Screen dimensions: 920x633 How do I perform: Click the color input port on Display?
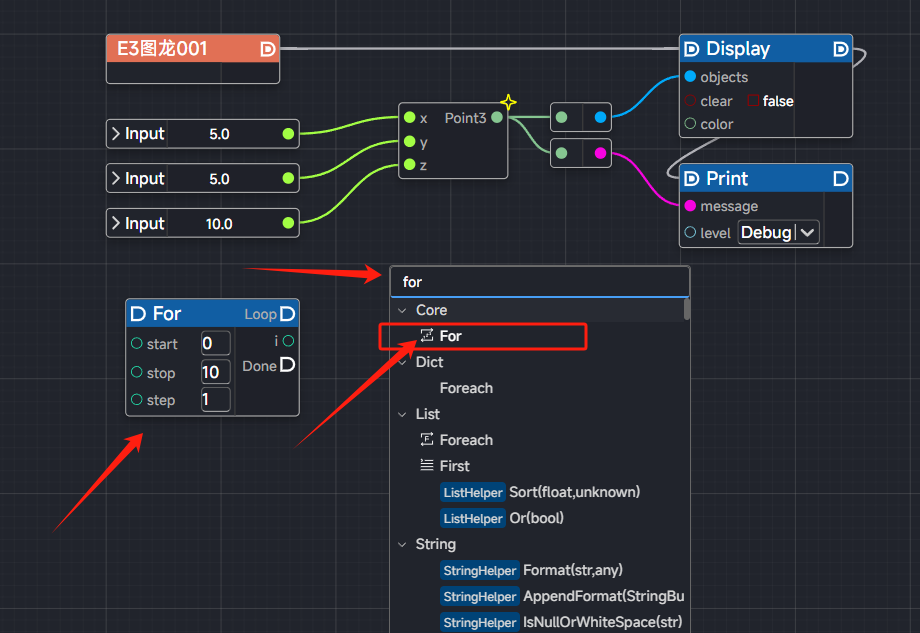pyautogui.click(x=690, y=124)
